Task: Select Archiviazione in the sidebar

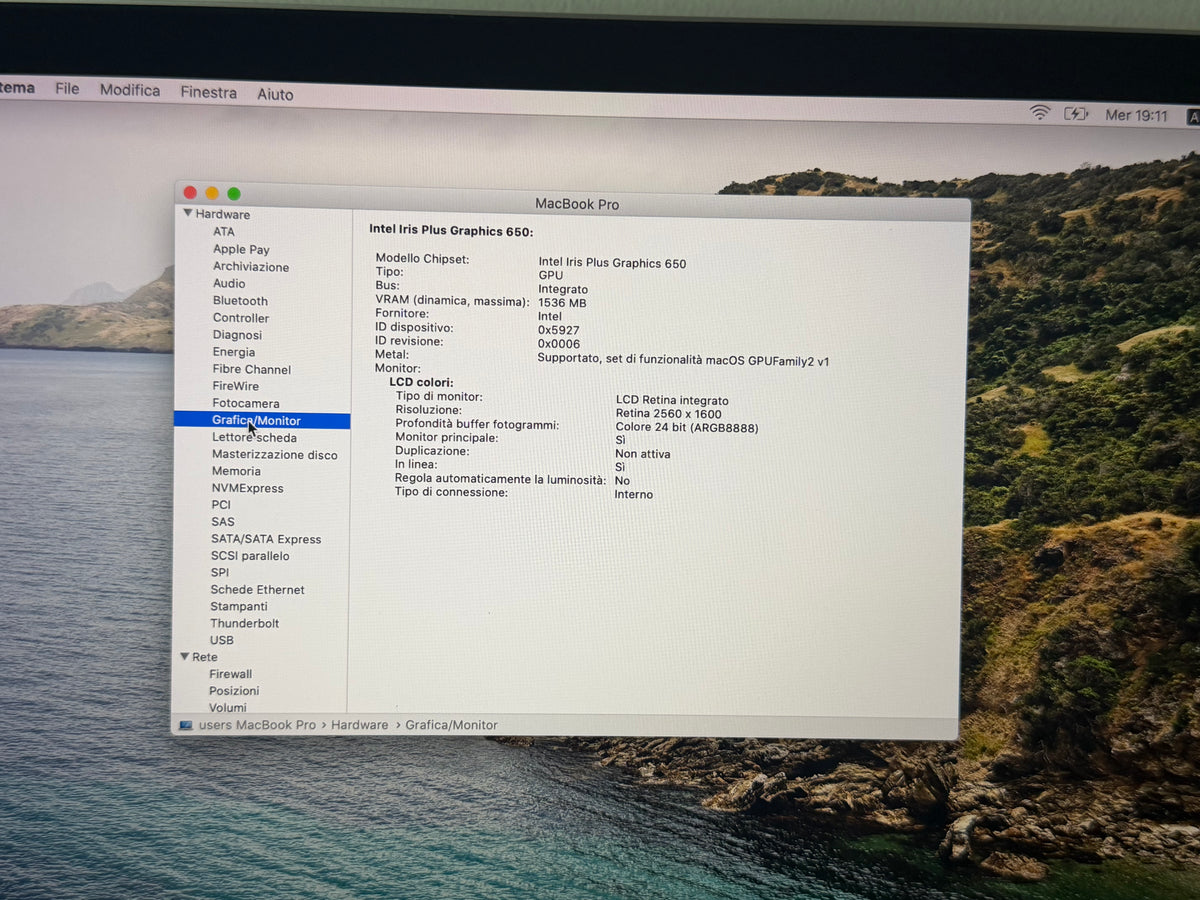Action: click(x=251, y=267)
